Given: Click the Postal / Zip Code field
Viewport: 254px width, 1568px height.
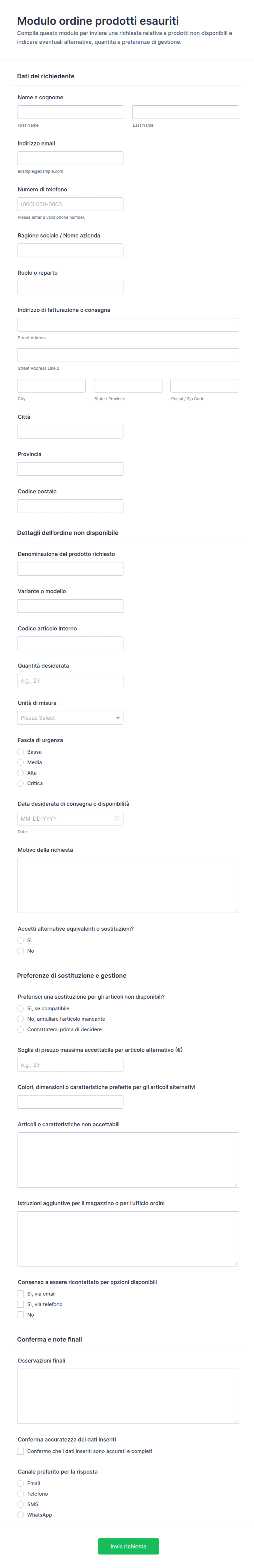Looking at the screenshot, I should coord(205,385).
